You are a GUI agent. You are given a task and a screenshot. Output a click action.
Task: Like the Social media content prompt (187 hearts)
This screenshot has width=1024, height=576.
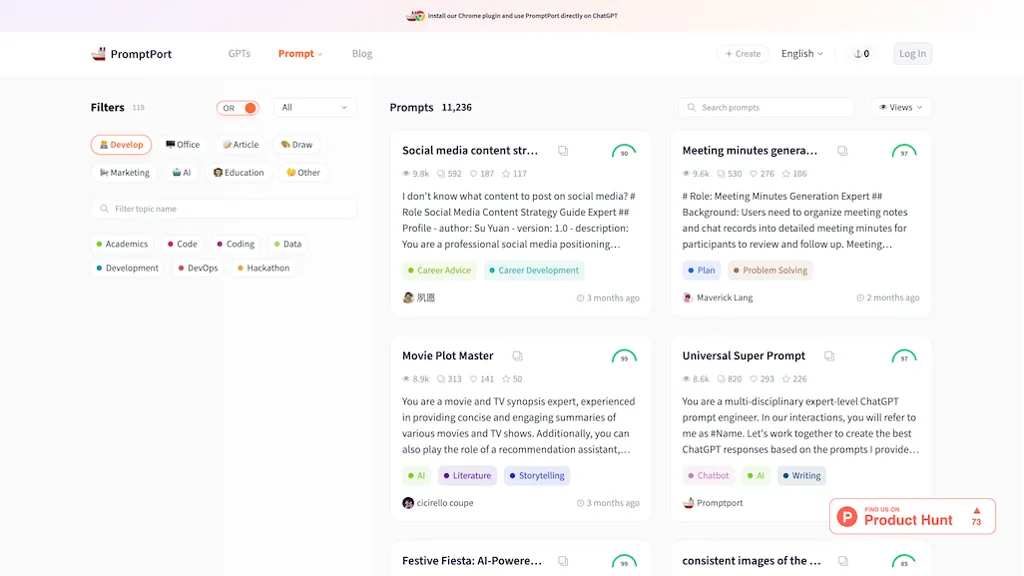click(x=473, y=174)
